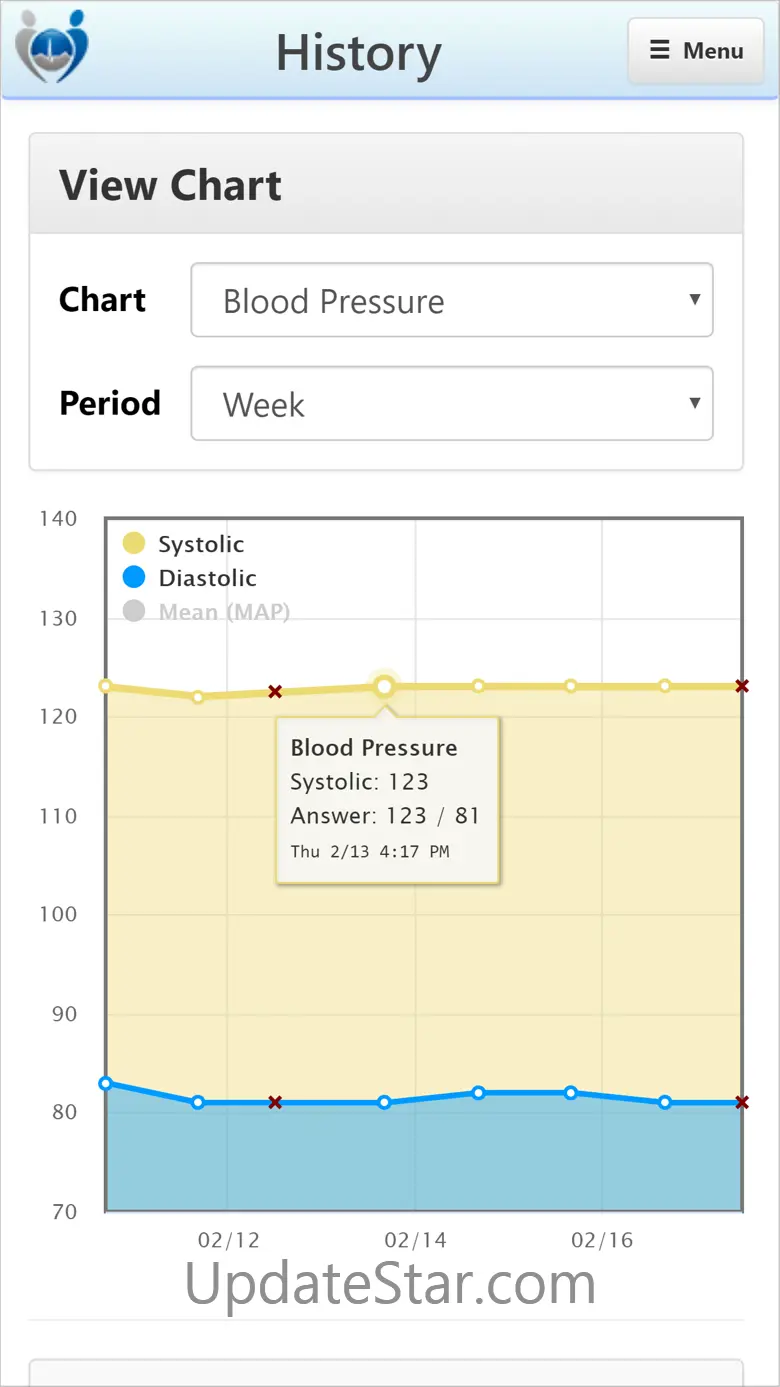Click the last systolic red X marker
This screenshot has width=780, height=1387.
[x=741, y=686]
